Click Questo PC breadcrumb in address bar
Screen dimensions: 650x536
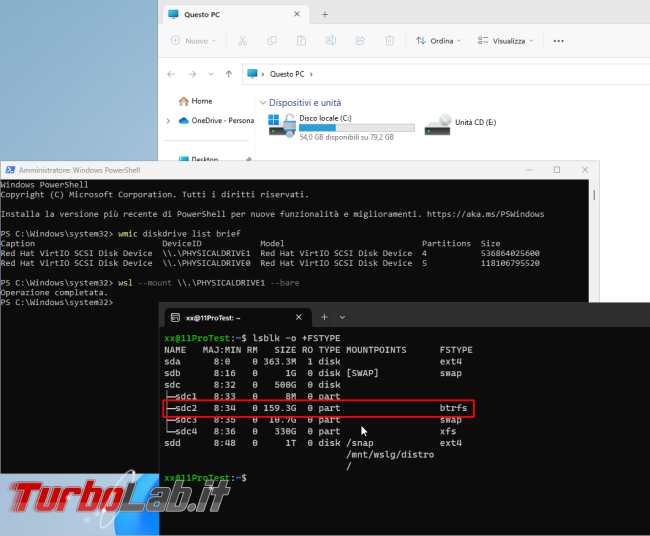tap(287, 74)
